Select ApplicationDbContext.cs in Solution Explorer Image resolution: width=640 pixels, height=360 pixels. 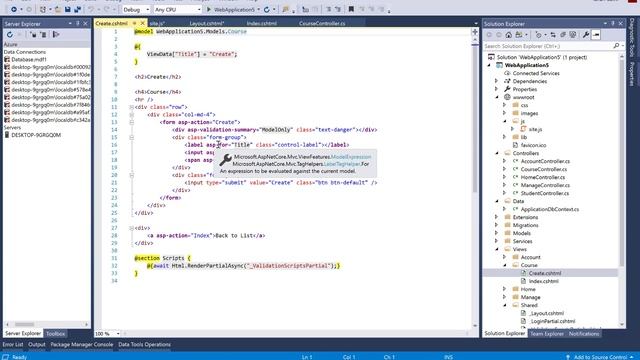pos(549,209)
